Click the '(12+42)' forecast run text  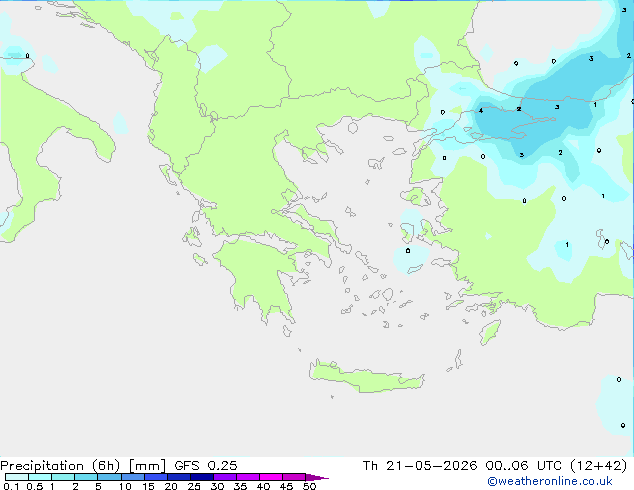pos(598,466)
